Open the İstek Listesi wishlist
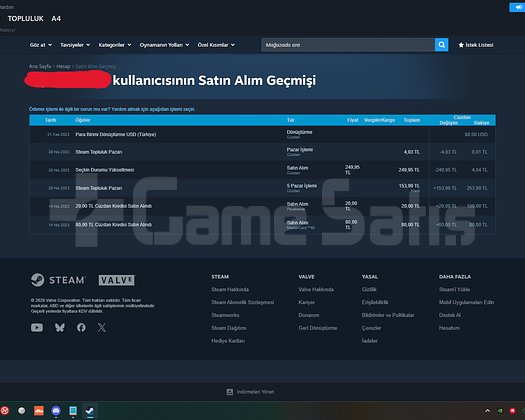Screen dimensions: 525x420 click(x=476, y=45)
